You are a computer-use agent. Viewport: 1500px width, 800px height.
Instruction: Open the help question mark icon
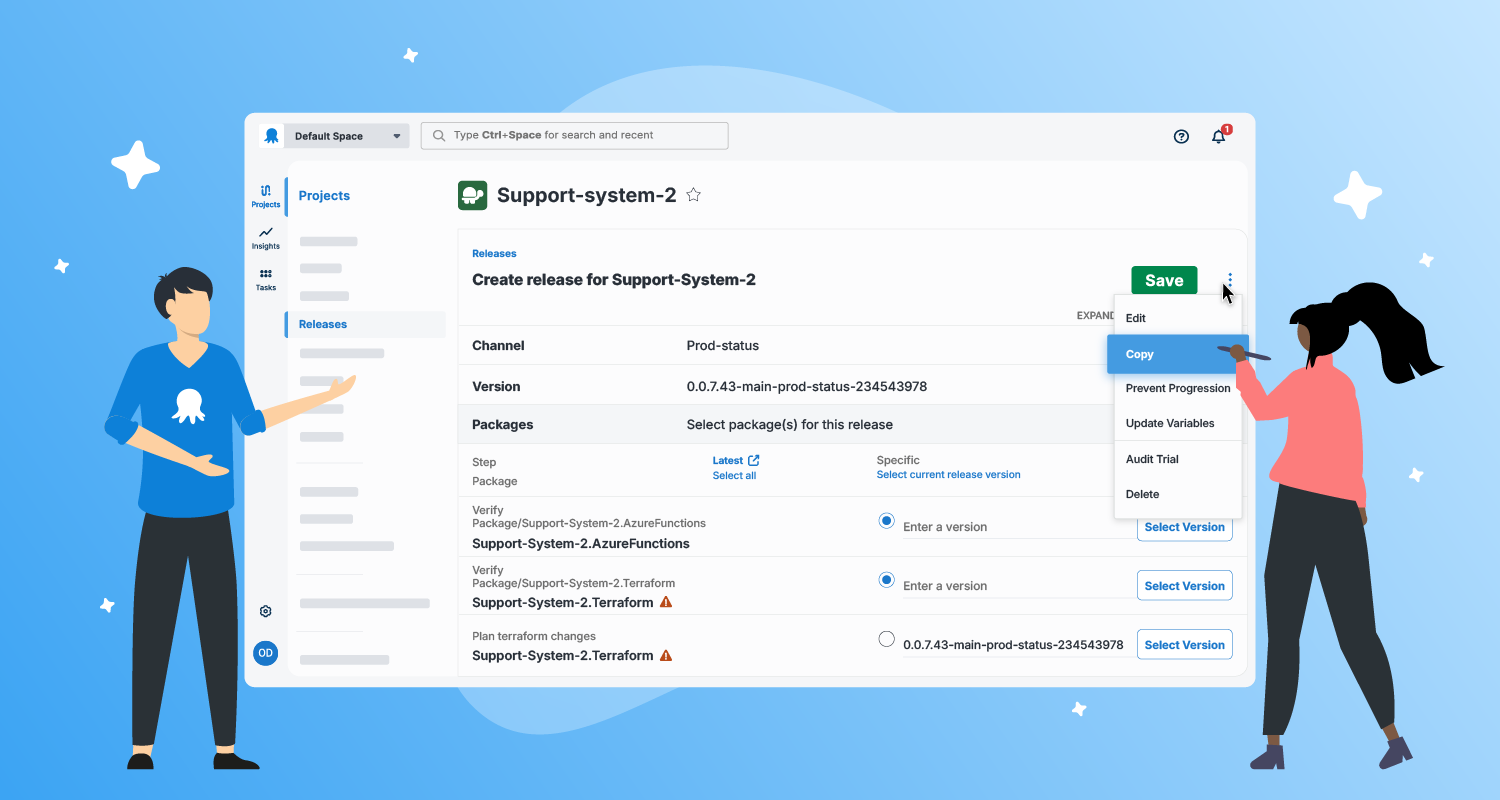1181,137
